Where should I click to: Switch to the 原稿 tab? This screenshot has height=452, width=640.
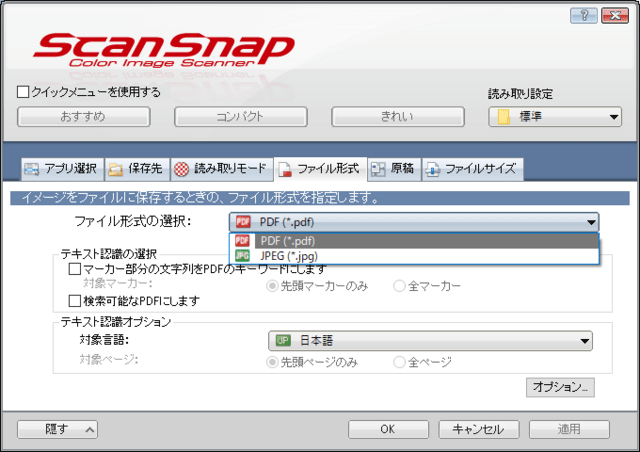(x=394, y=169)
